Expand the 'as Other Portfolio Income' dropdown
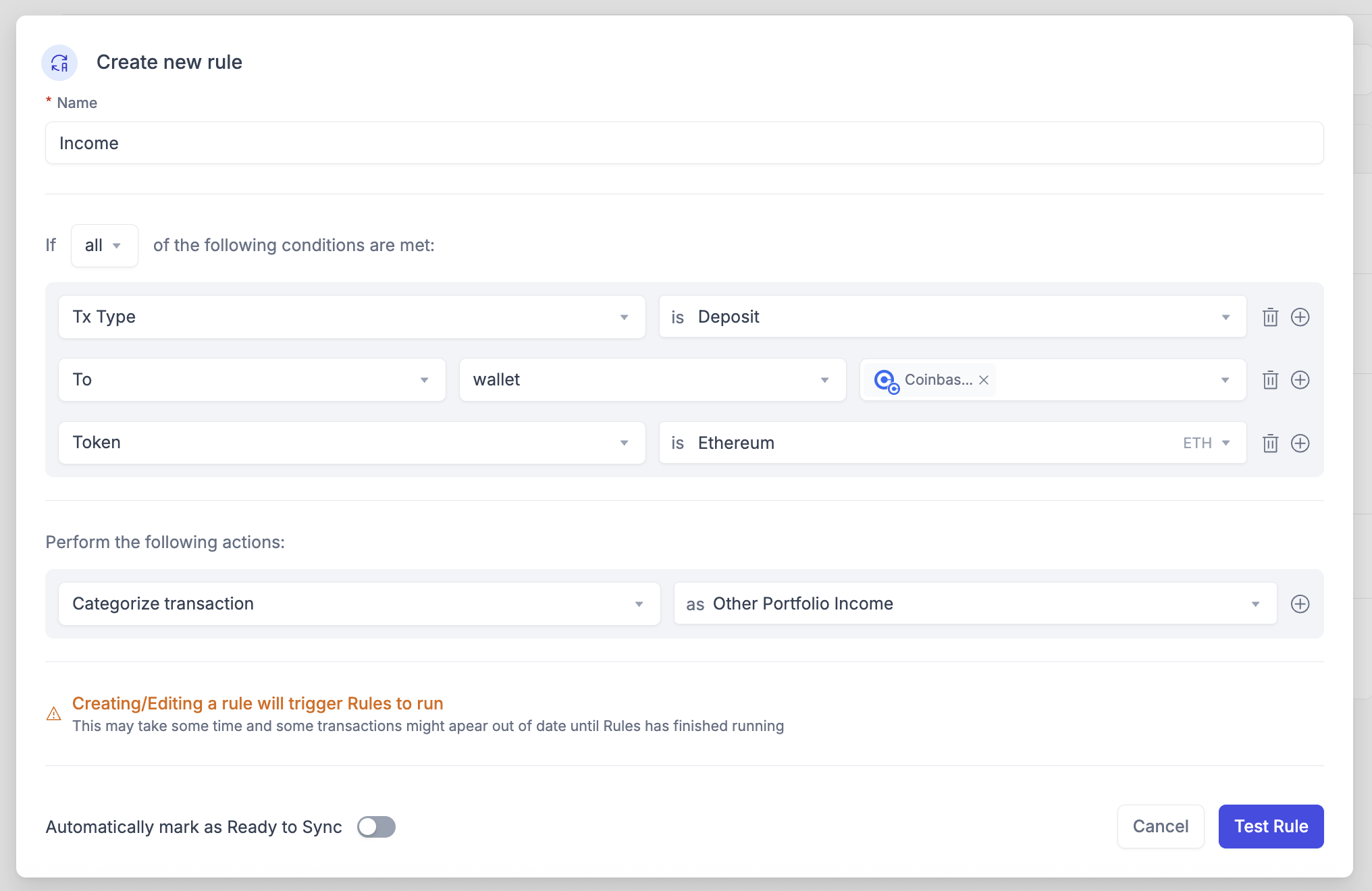The width and height of the screenshot is (1372, 891). (x=974, y=604)
